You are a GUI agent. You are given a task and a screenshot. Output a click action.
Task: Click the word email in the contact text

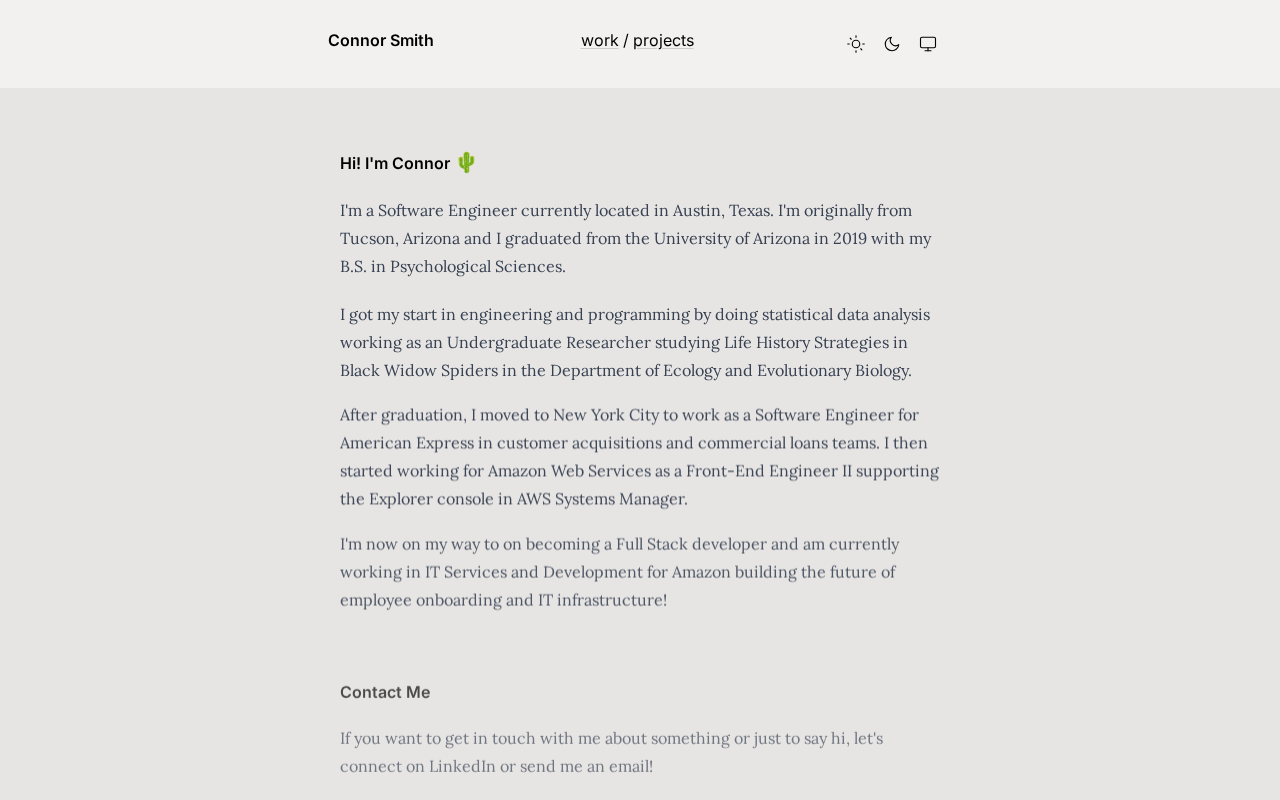tap(629, 766)
